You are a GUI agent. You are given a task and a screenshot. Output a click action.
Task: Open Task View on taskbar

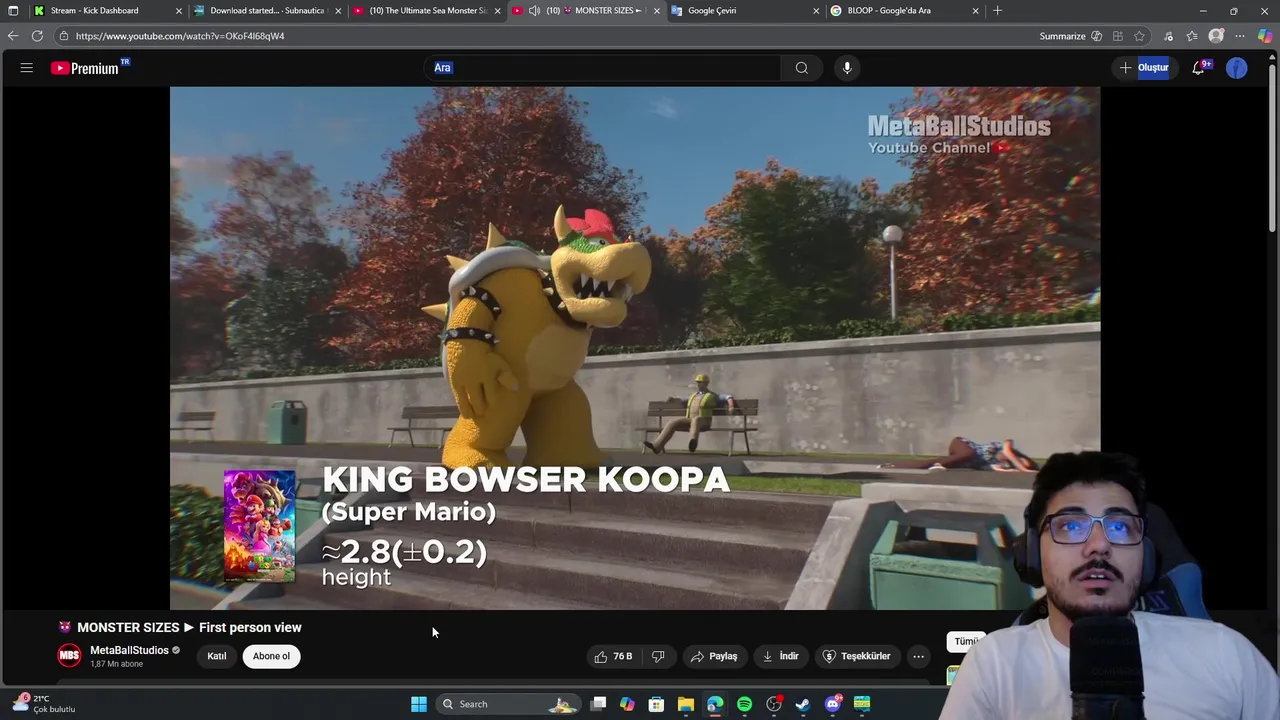point(598,704)
